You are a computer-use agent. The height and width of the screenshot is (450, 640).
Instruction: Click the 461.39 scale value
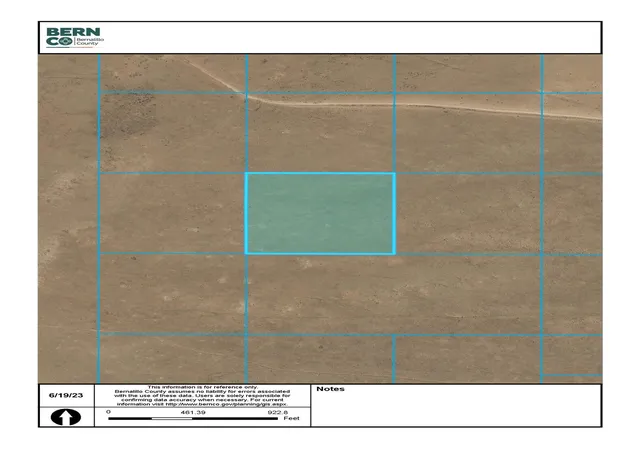pos(193,412)
